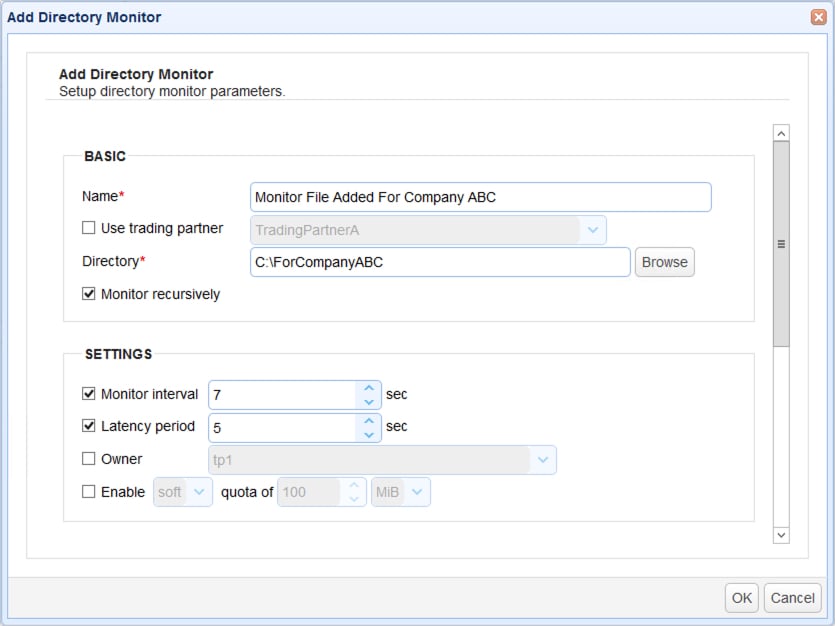
Task: Open the MiB unit dropdown
Action: [x=418, y=491]
